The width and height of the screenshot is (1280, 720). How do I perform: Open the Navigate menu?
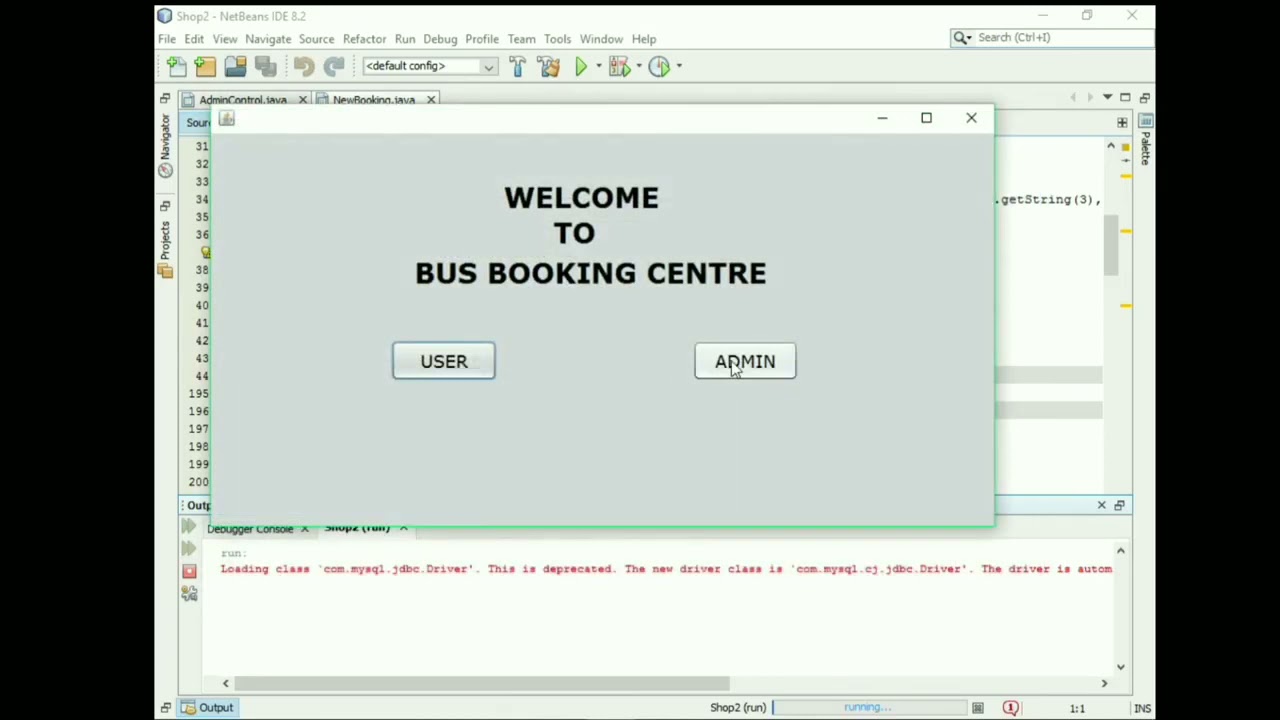pos(268,39)
